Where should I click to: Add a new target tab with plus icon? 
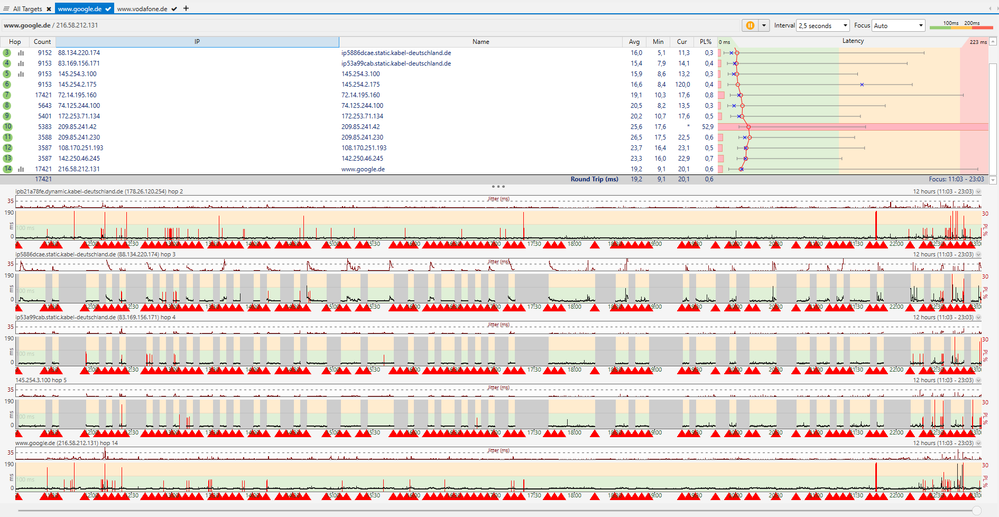[x=185, y=8]
